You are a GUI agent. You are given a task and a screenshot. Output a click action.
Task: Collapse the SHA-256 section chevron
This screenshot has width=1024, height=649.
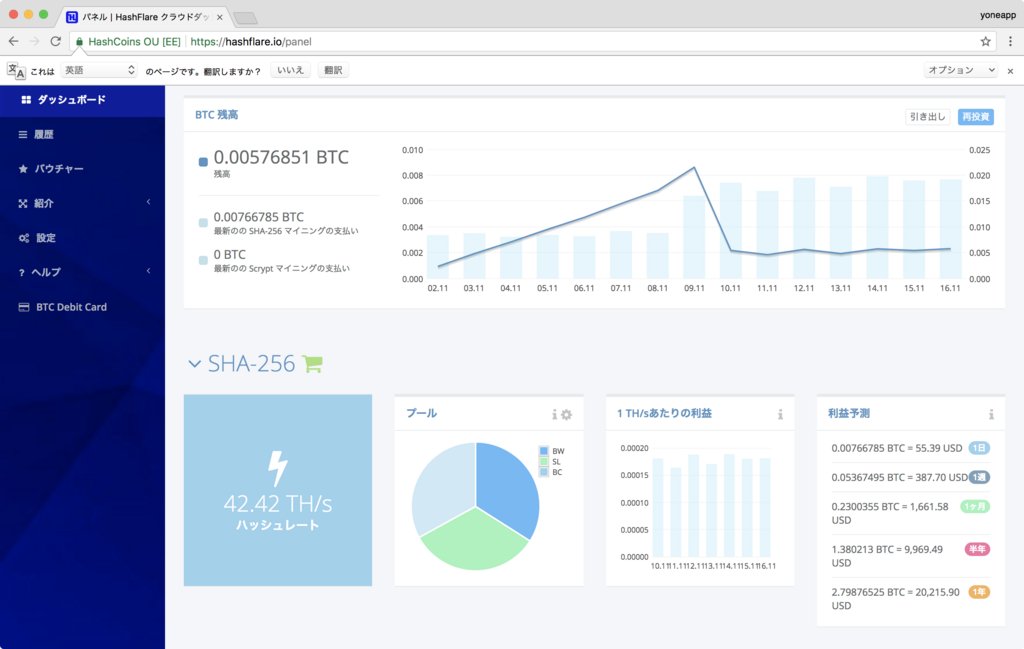pyautogui.click(x=194, y=364)
